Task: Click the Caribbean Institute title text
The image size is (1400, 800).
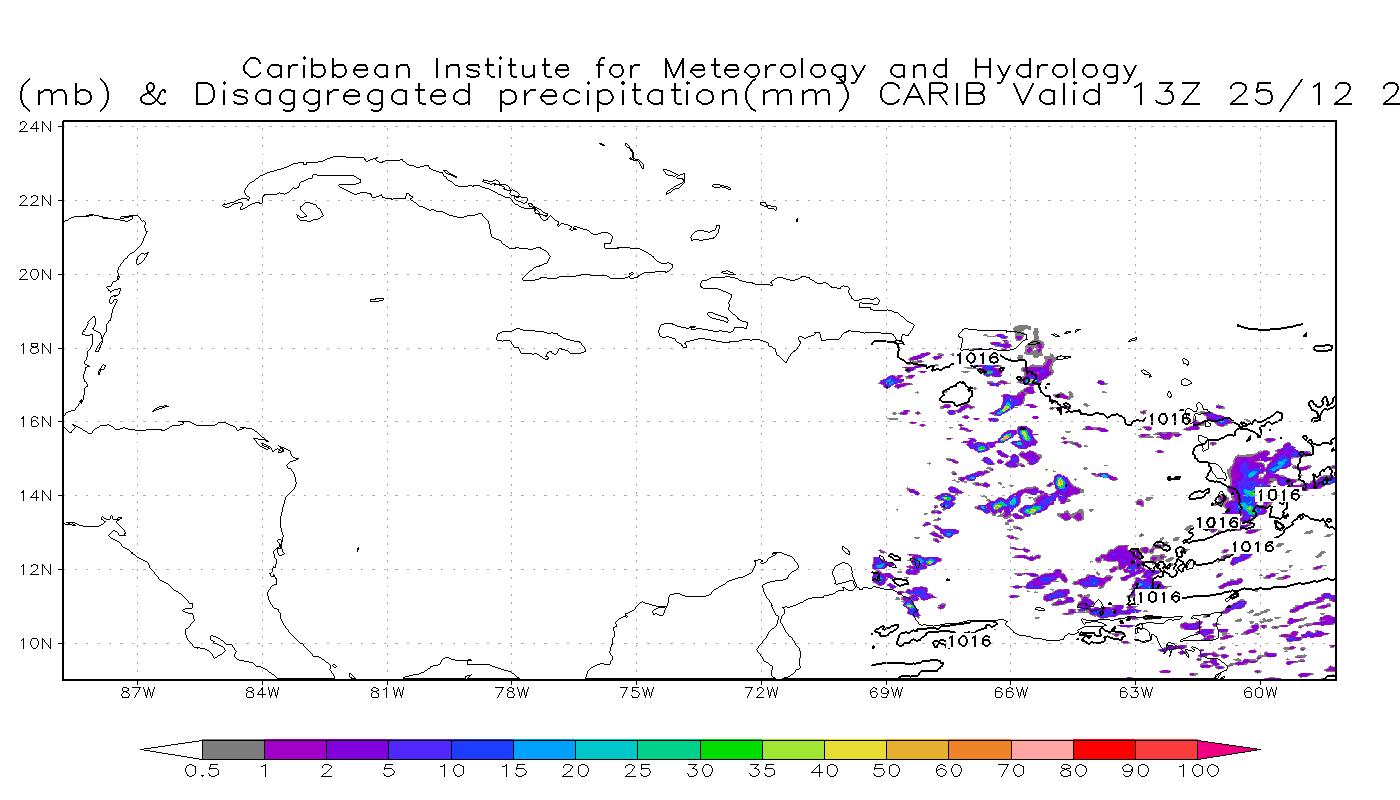Action: tap(690, 69)
